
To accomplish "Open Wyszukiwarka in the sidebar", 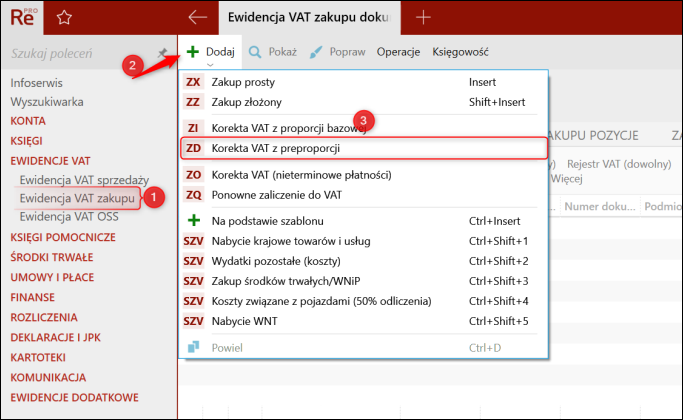I will 47,102.
